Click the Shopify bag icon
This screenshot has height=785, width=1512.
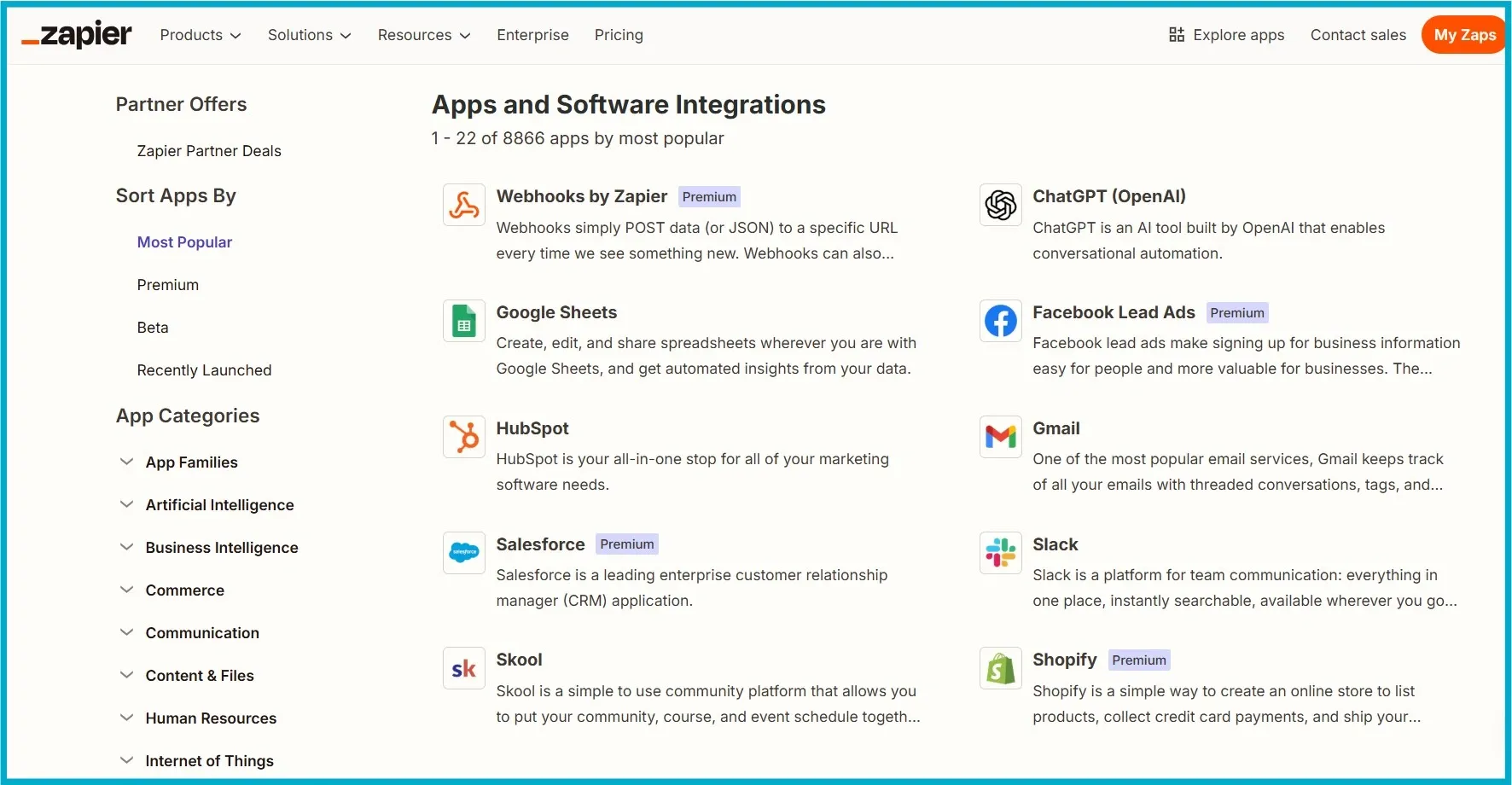coord(999,667)
